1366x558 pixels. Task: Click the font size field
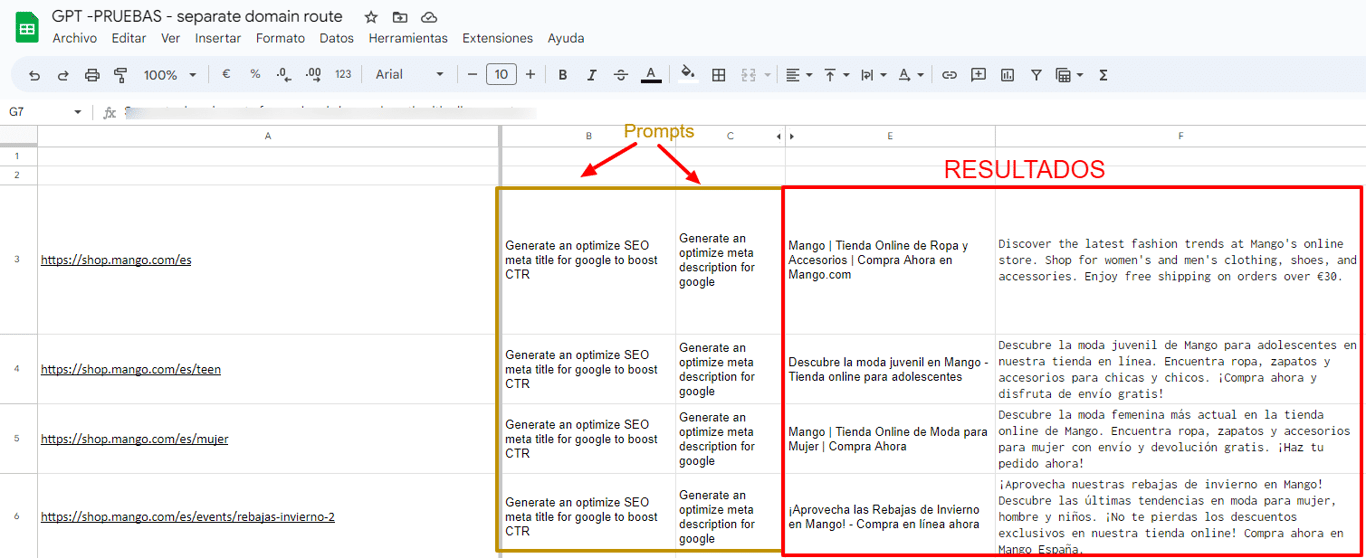(x=501, y=75)
